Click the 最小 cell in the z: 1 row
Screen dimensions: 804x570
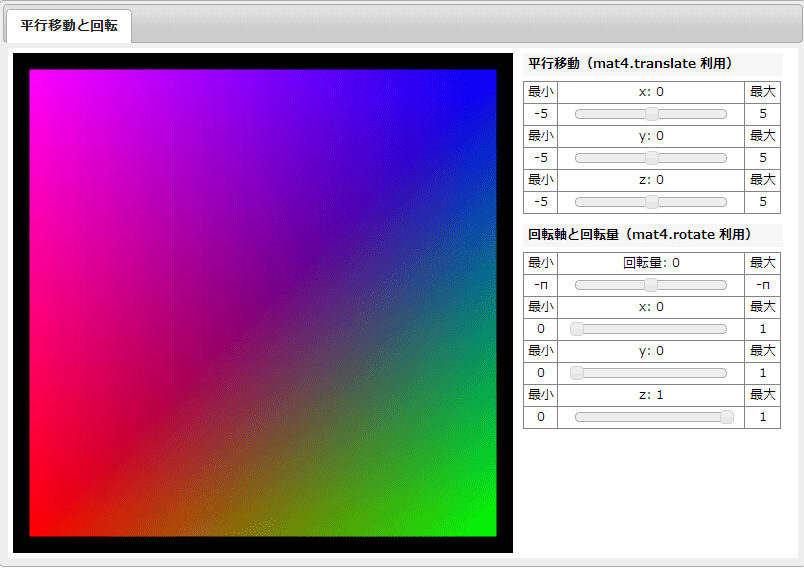pyautogui.click(x=541, y=395)
